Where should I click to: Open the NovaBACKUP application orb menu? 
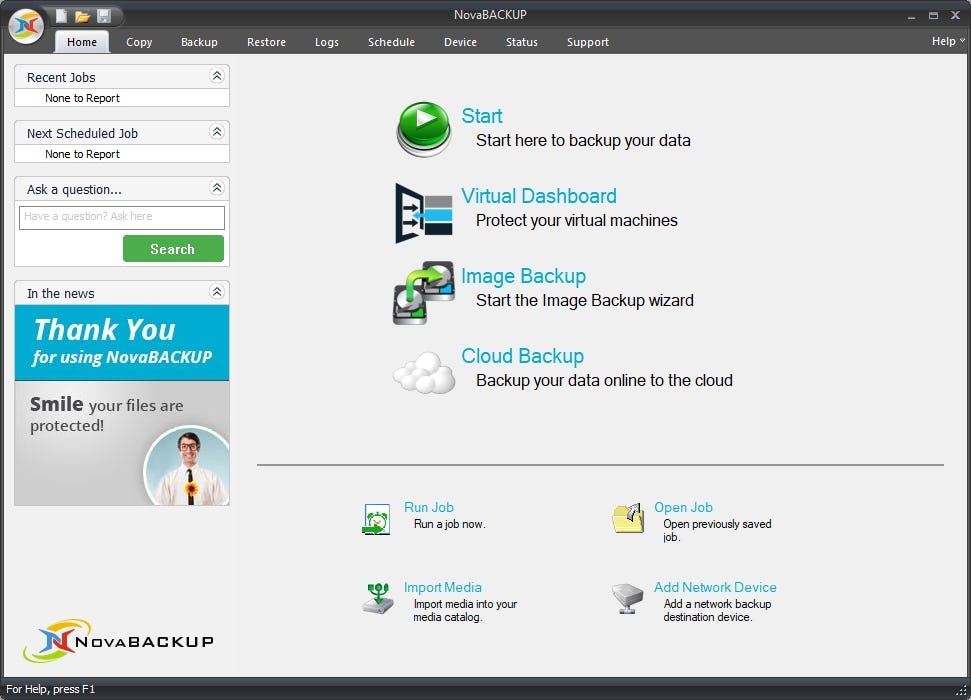click(25, 25)
